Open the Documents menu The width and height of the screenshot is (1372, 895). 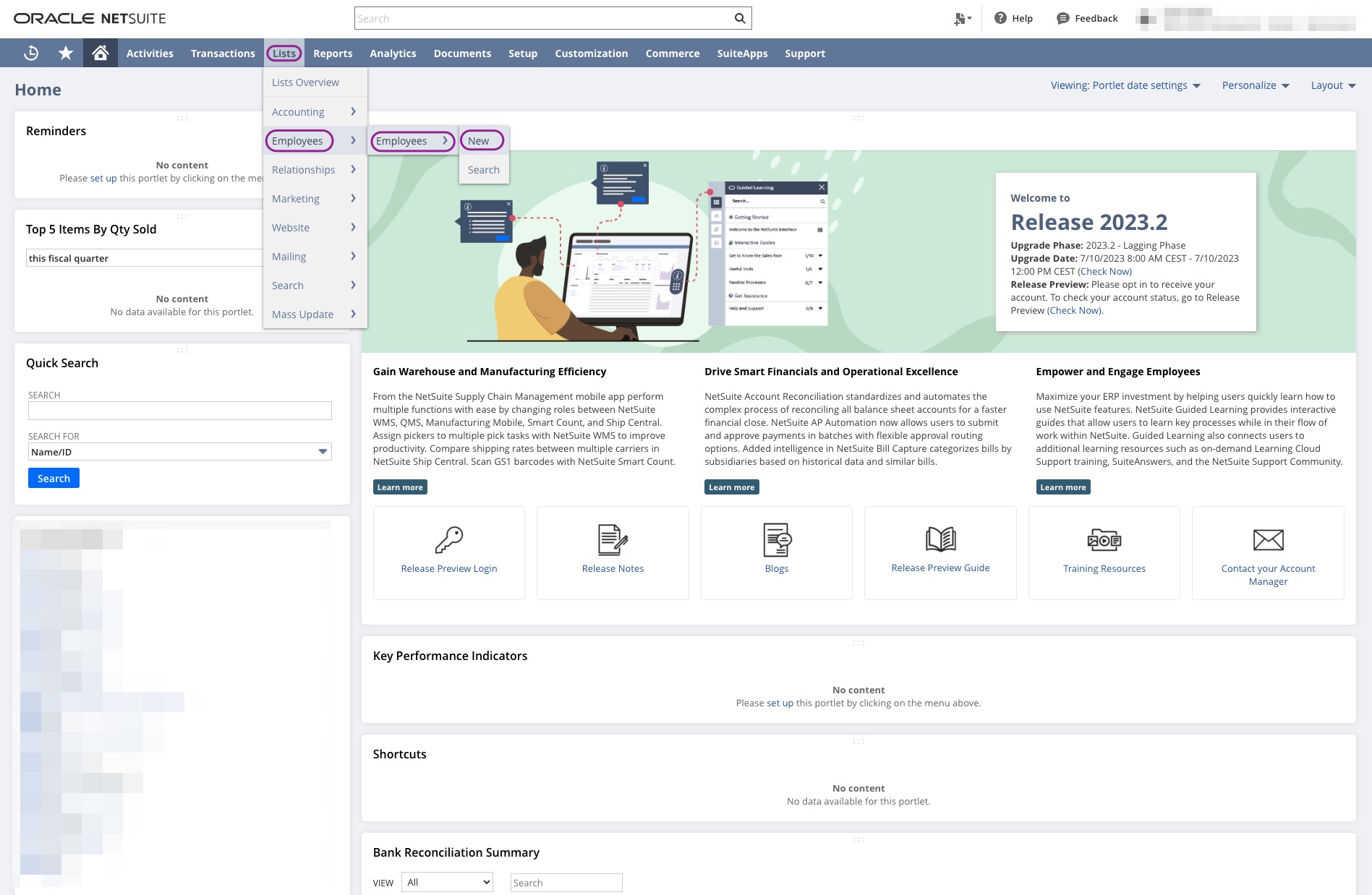[462, 53]
